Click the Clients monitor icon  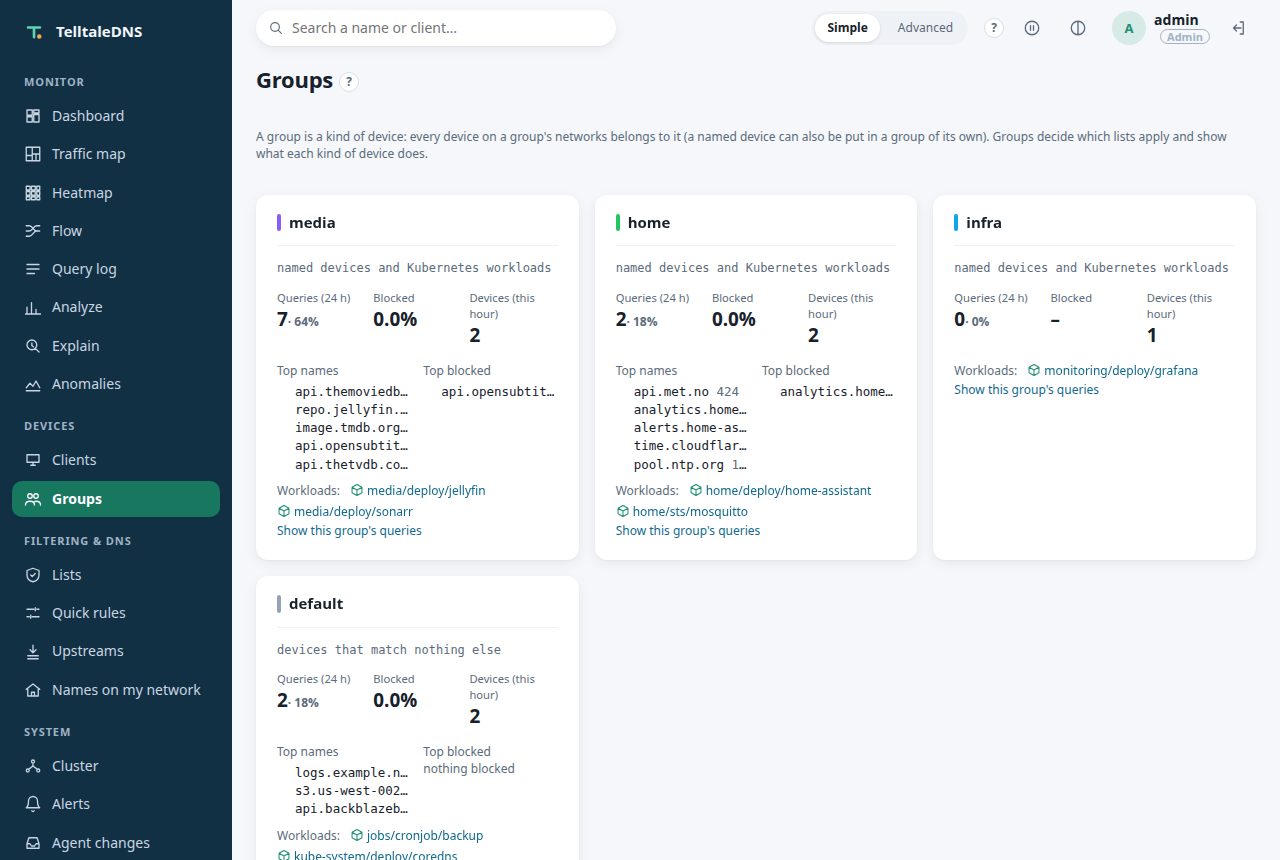click(x=33, y=460)
